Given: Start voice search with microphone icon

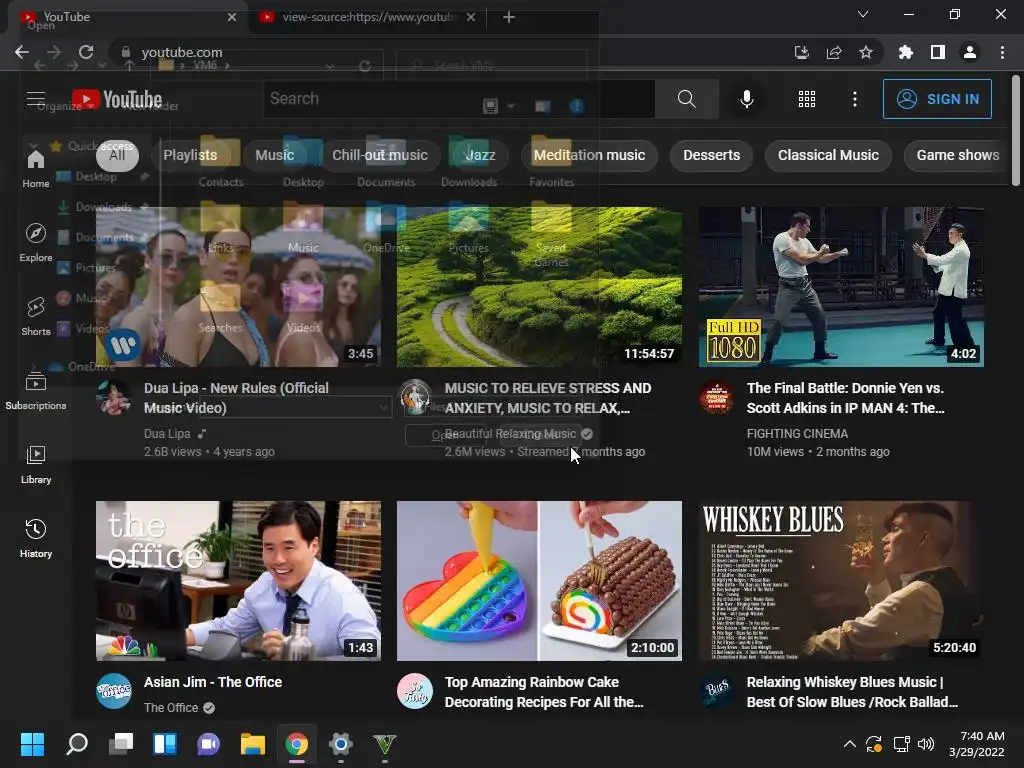Looking at the screenshot, I should tap(746, 99).
